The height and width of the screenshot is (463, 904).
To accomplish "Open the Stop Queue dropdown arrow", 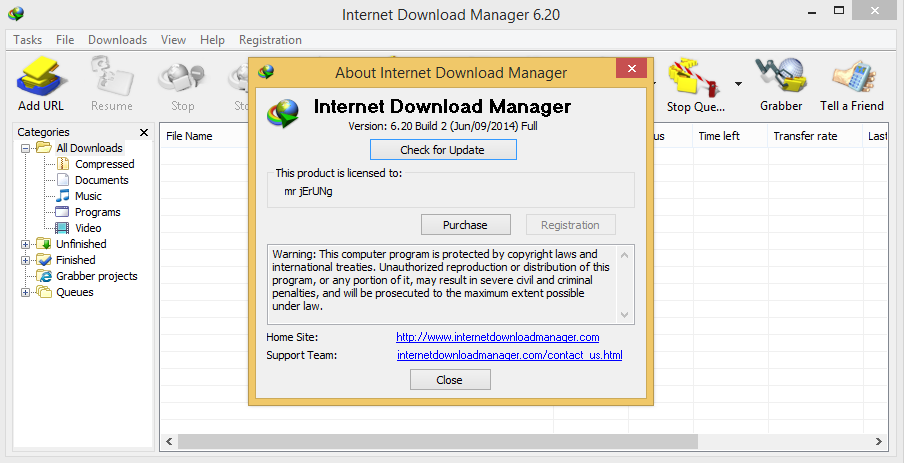I will tap(738, 84).
